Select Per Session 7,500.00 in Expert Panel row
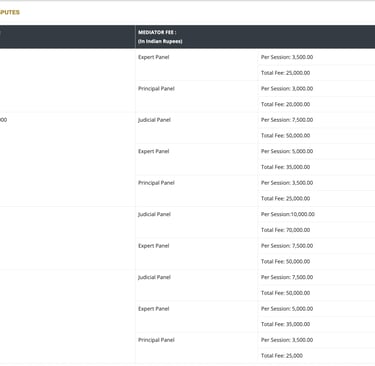The image size is (375, 366). coord(287,246)
